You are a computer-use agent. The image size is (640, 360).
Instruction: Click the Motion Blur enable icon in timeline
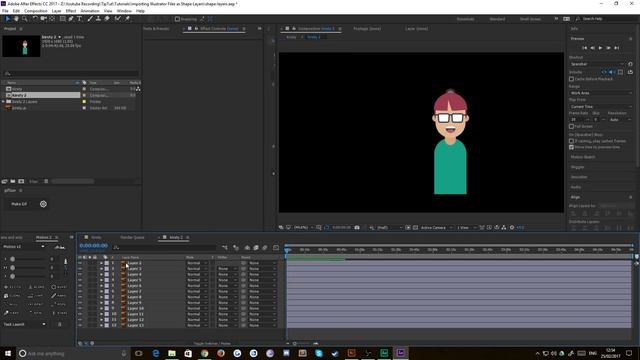tap(265, 247)
